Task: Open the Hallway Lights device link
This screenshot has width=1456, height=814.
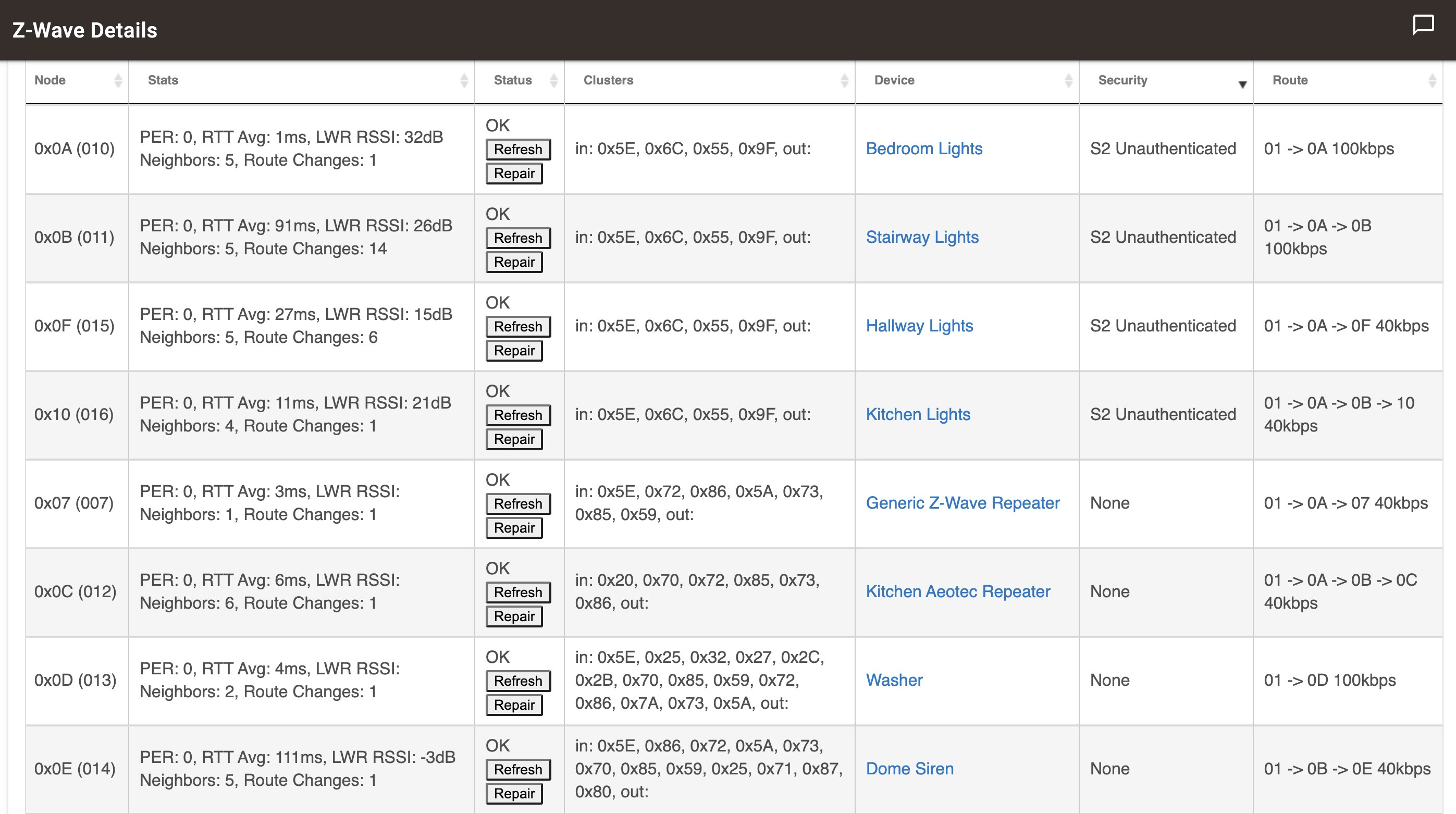Action: 920,326
